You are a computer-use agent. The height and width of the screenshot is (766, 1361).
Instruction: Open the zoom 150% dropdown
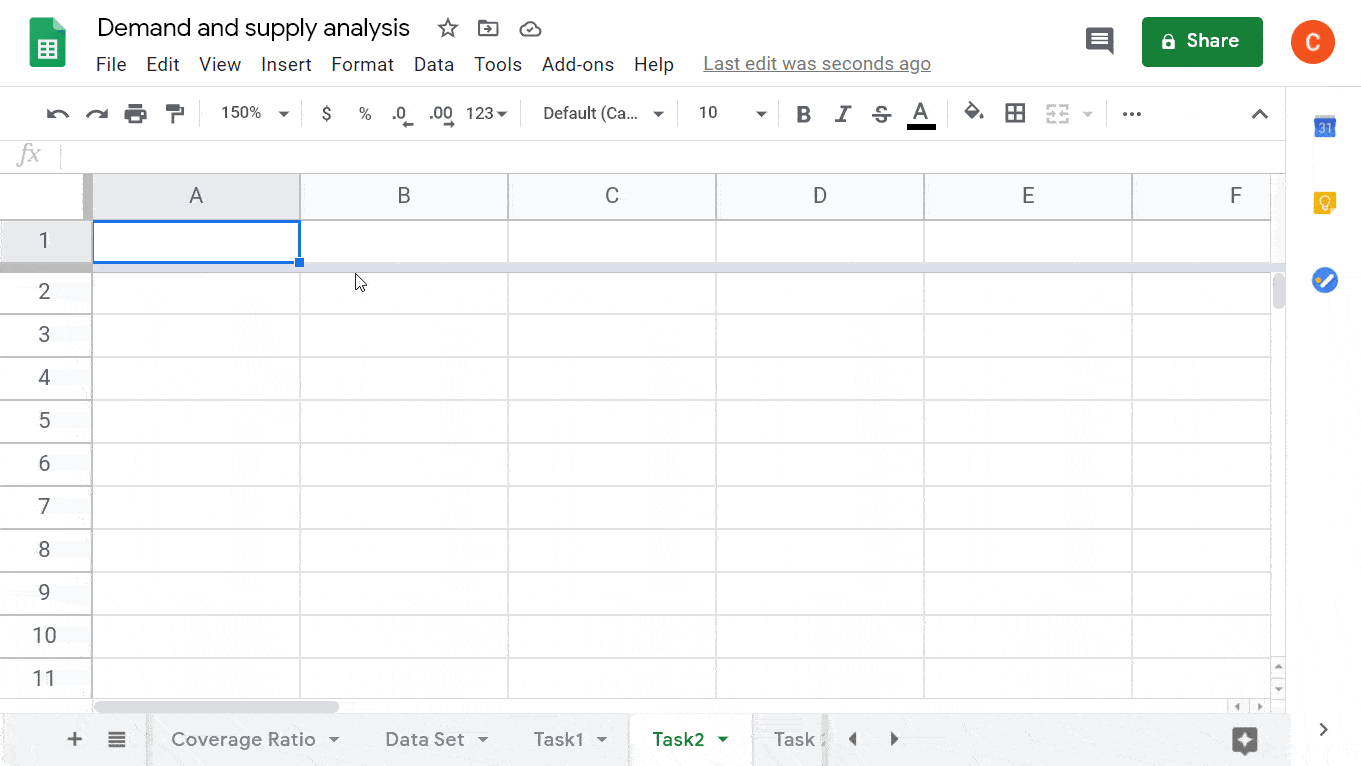tap(255, 114)
